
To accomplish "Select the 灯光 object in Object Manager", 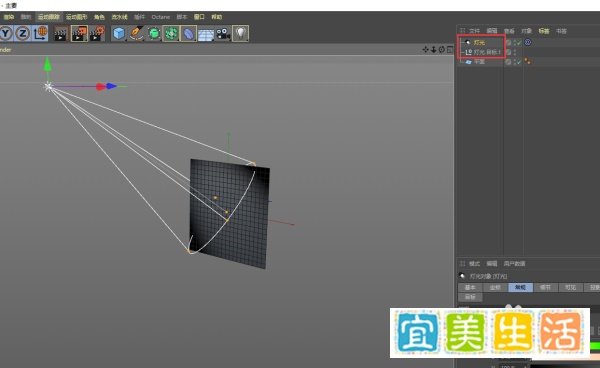I will pos(479,42).
